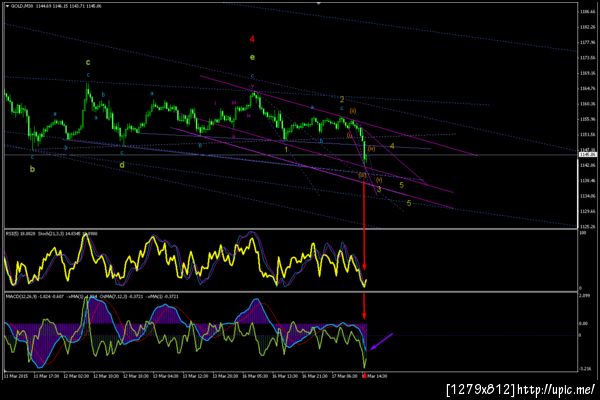Screen dimensions: 600x400
Task: Click the 1142.86 price axis value
Action: 589,165
